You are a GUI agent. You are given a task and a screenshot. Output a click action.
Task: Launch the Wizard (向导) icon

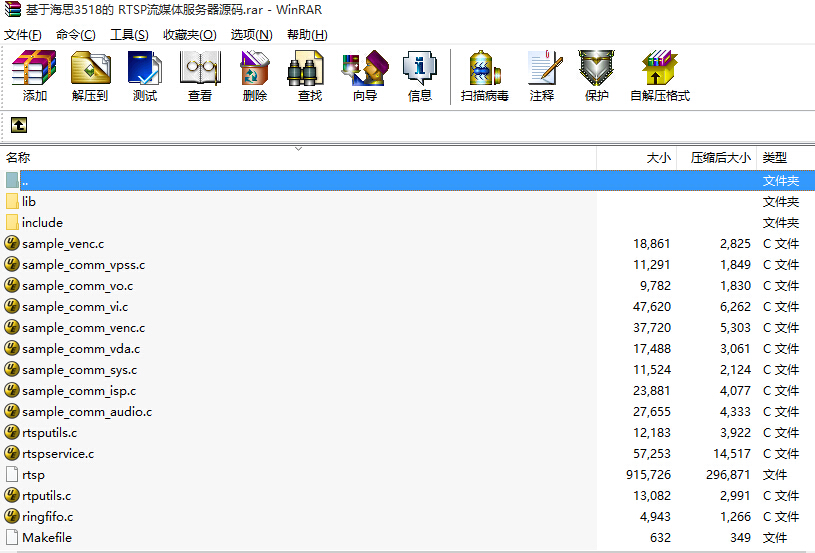tap(365, 68)
